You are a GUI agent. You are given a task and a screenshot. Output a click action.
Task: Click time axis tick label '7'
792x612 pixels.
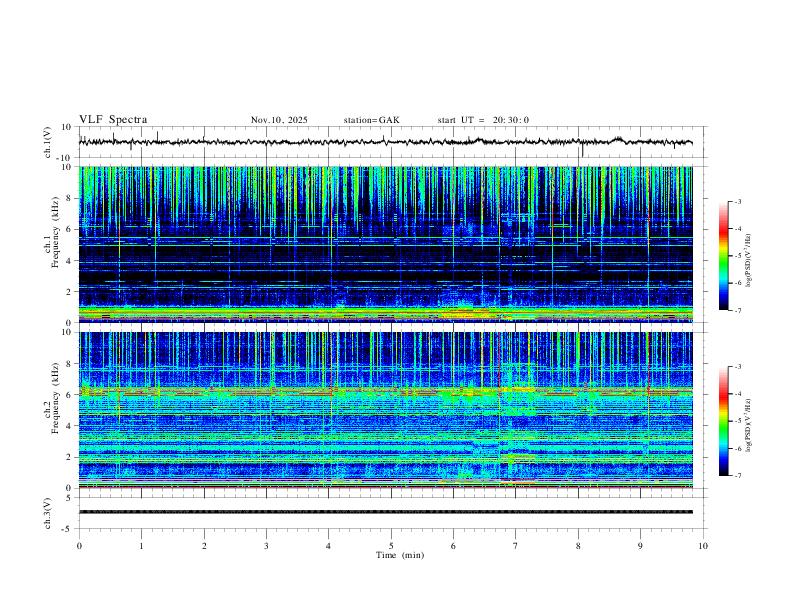(516, 546)
